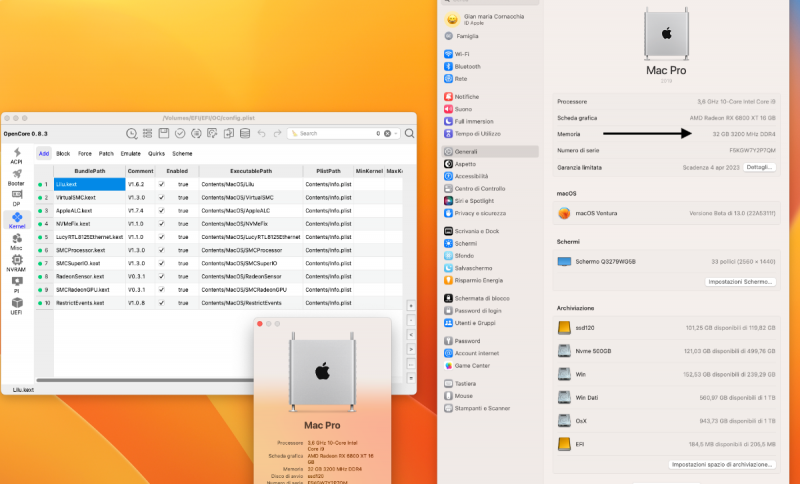The height and width of the screenshot is (484, 800).
Task: Click the redo arrow in OpenCore toolbar
Action: coord(278,133)
